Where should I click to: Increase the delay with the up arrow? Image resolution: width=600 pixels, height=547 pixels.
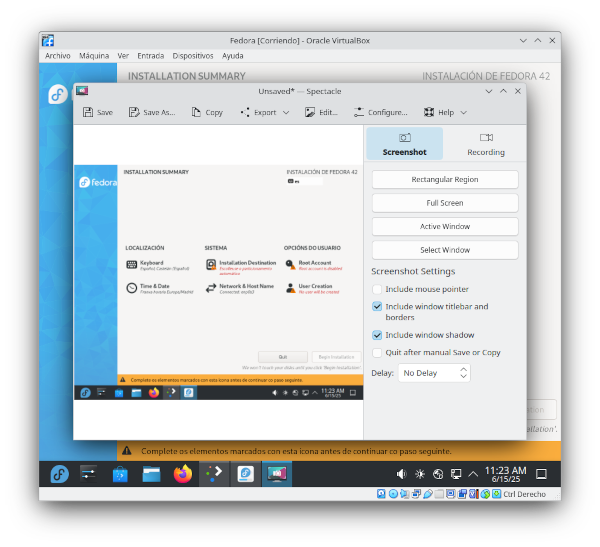click(463, 370)
